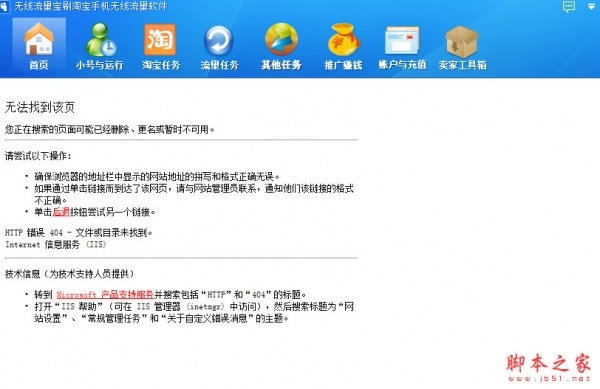
Task: Click 请尝试以下操作 text
Action: click(38, 156)
